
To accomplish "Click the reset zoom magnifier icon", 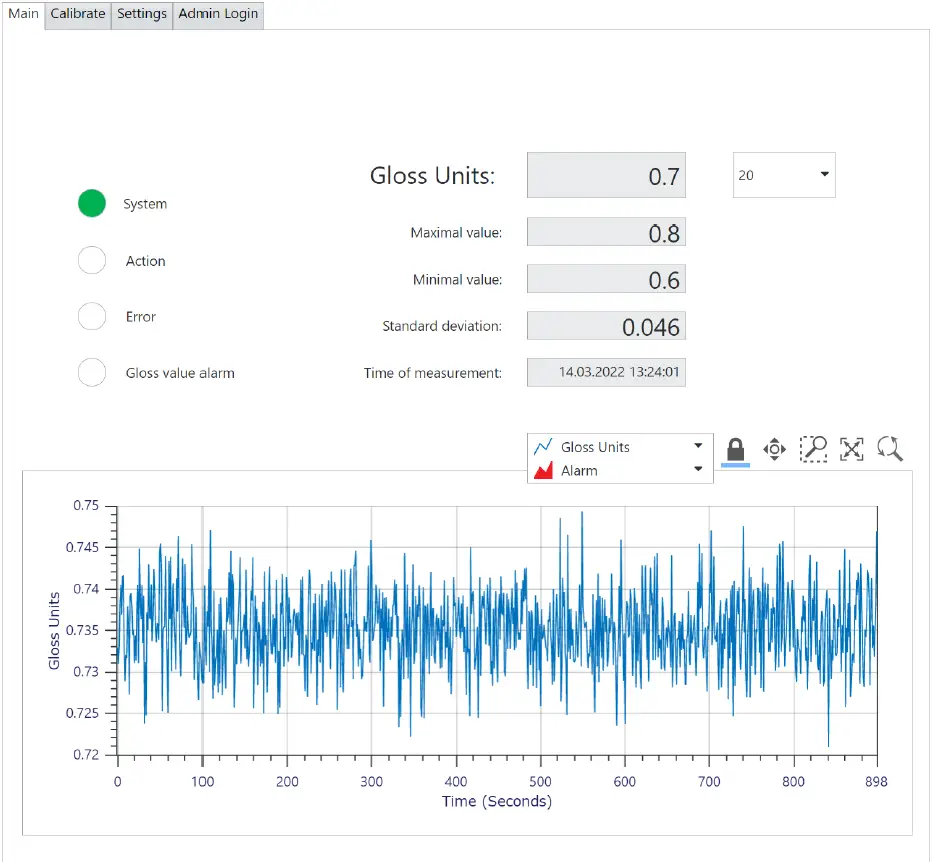I will click(x=890, y=449).
